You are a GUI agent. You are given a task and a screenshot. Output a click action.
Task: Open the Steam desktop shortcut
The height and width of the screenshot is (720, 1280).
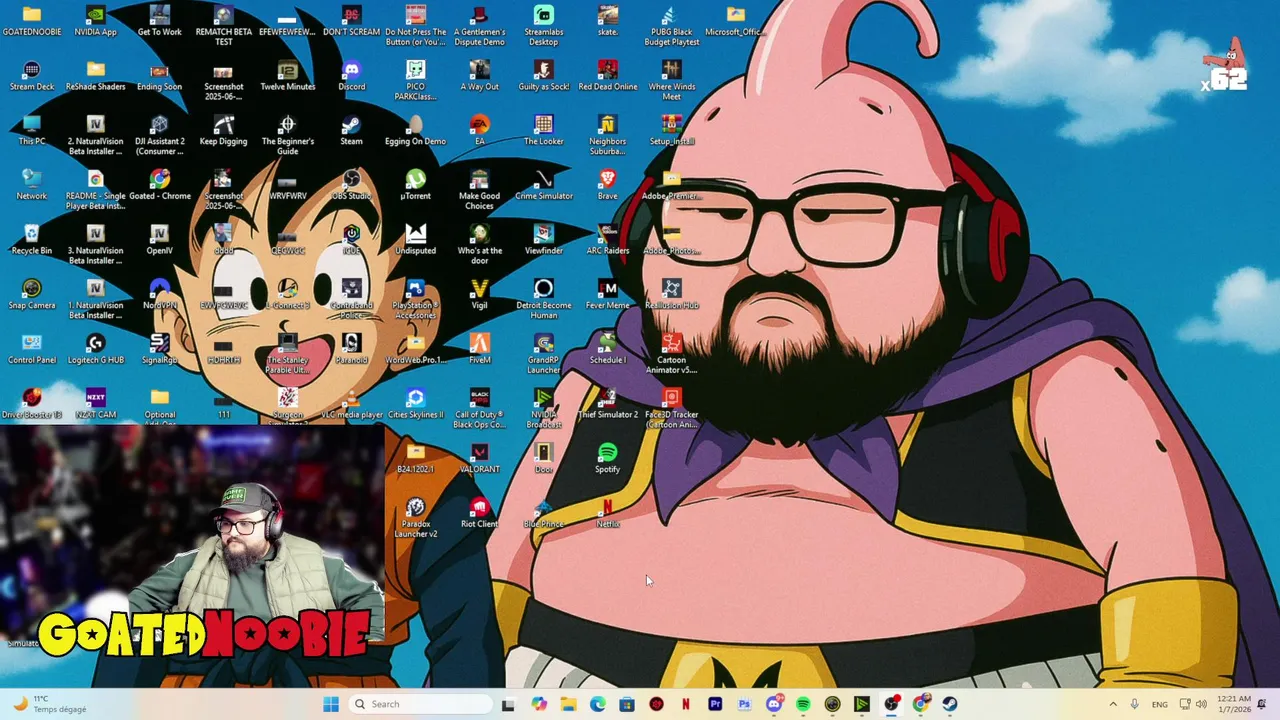point(352,131)
